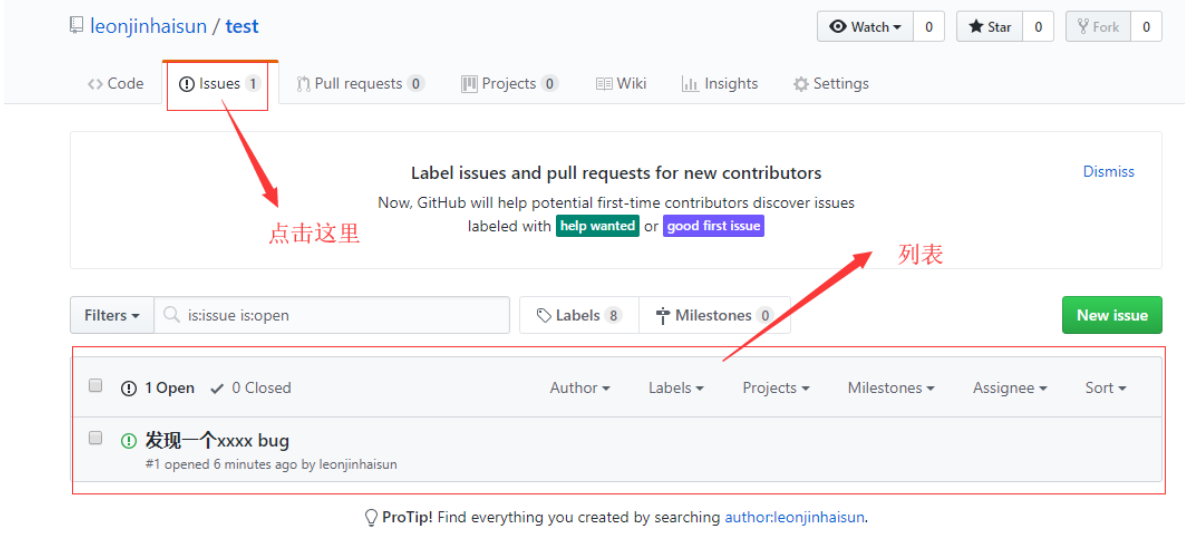Click the search magnifier icon in the filter box
The image size is (1185, 534).
pyautogui.click(x=172, y=315)
